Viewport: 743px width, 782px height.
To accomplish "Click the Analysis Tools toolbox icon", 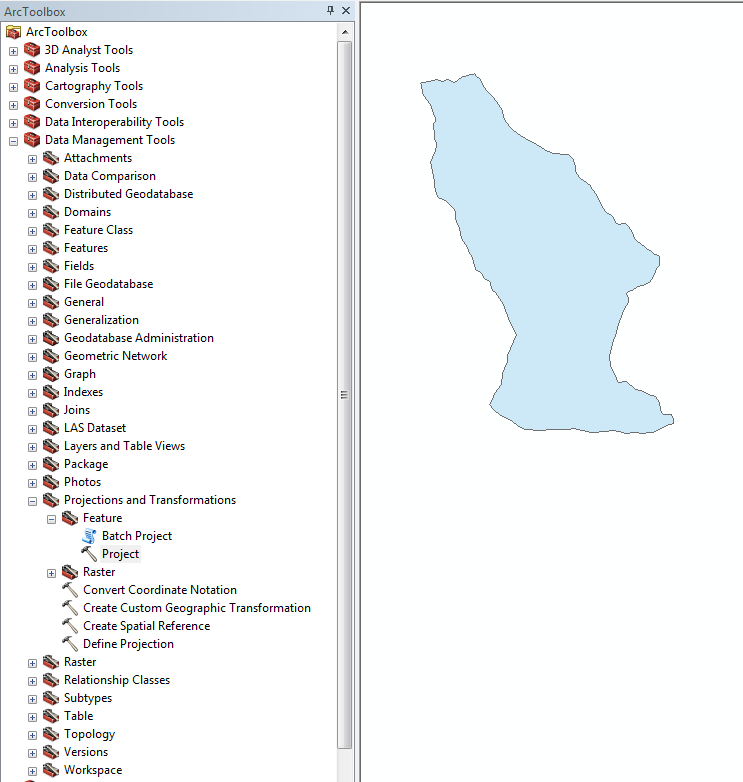I will (32, 68).
